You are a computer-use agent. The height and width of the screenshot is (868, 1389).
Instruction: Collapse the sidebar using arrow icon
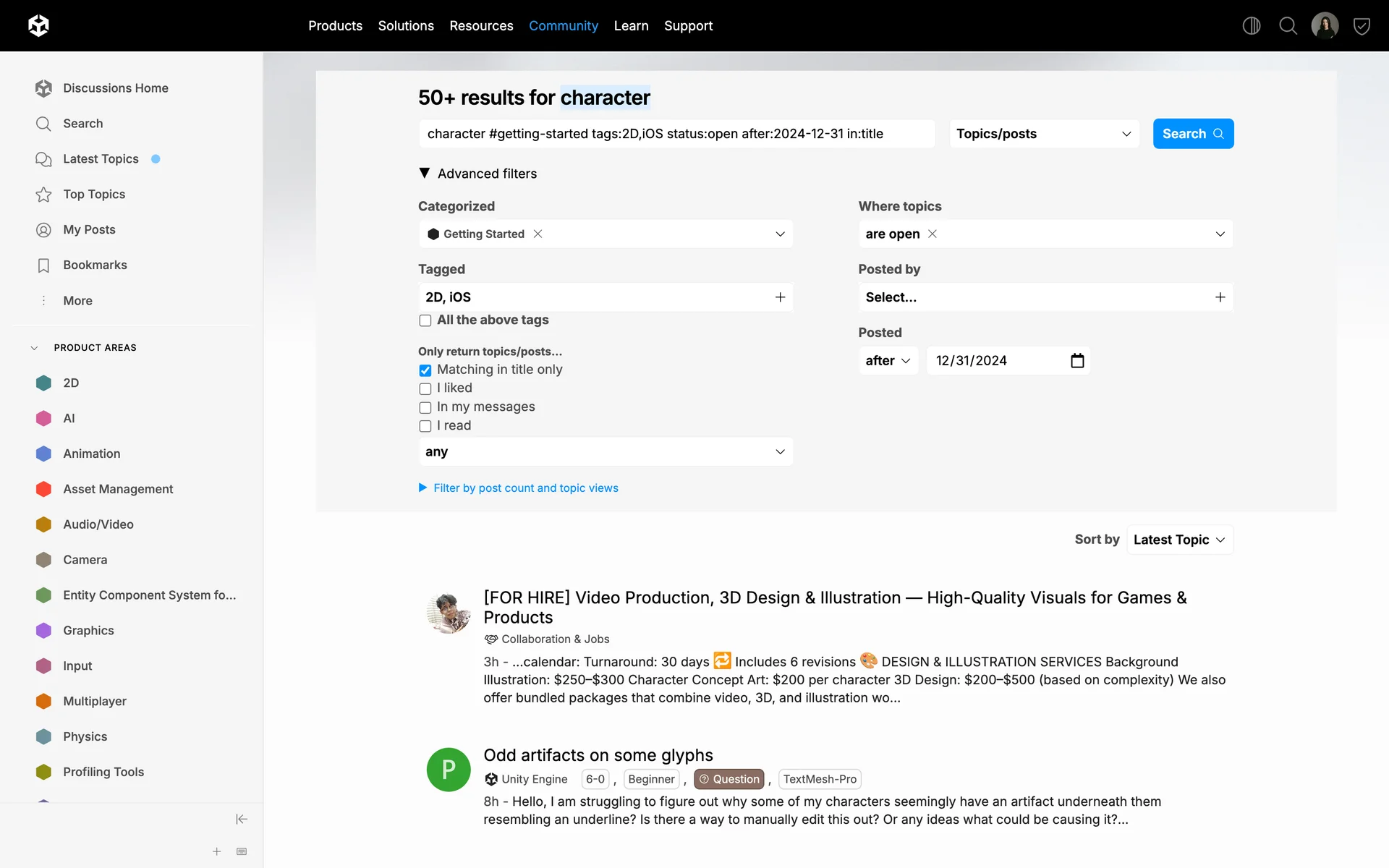(x=242, y=819)
